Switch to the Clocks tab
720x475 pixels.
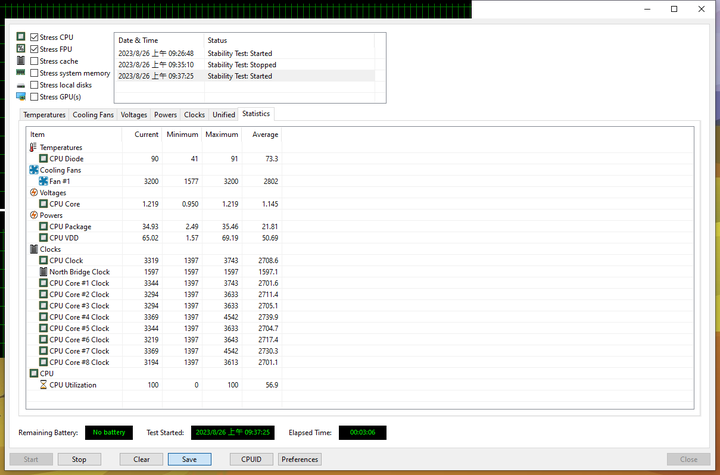194,114
